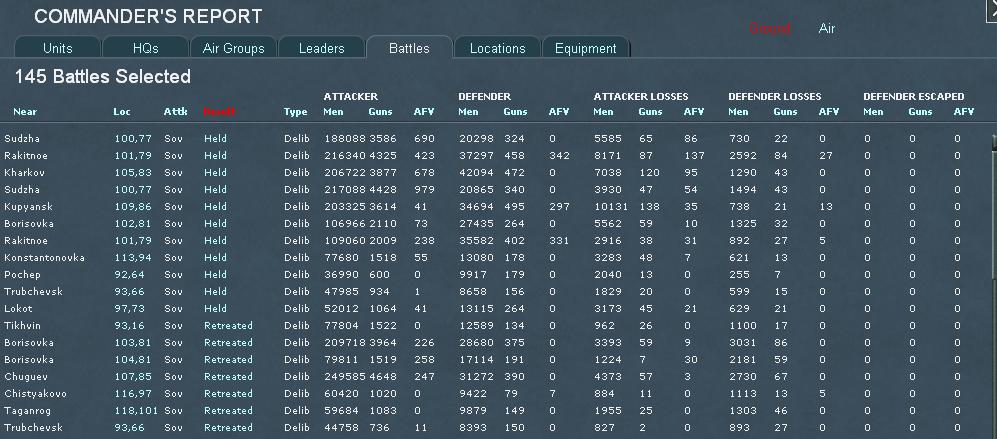Sort by the Type column header
This screenshot has width=997, height=439.
tap(295, 112)
